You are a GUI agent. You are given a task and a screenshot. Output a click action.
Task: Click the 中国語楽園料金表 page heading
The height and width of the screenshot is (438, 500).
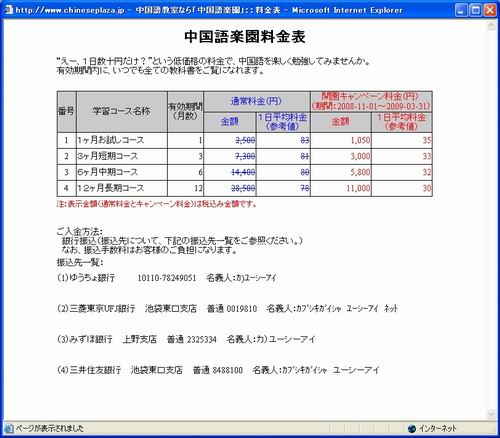(245, 37)
